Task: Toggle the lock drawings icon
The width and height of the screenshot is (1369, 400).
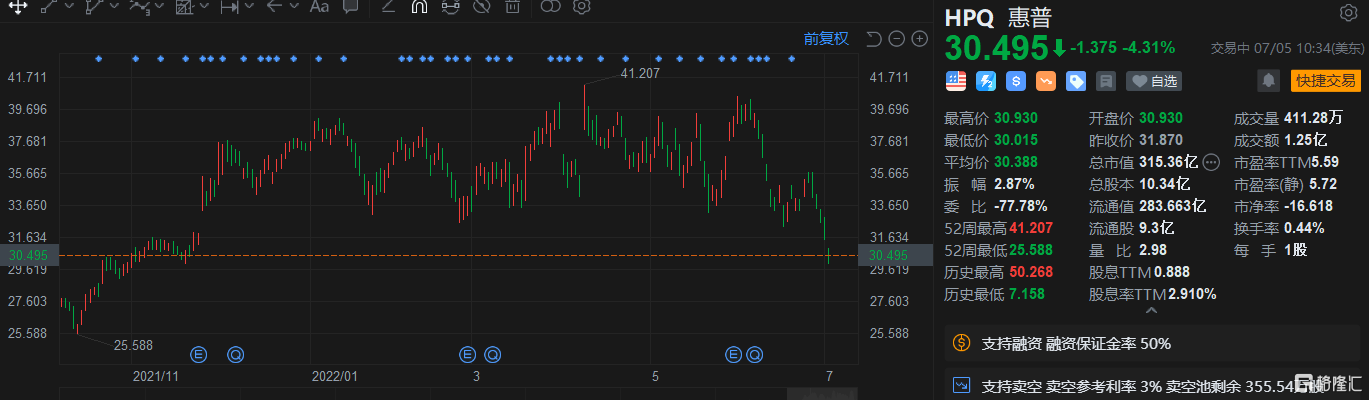Action: (450, 6)
